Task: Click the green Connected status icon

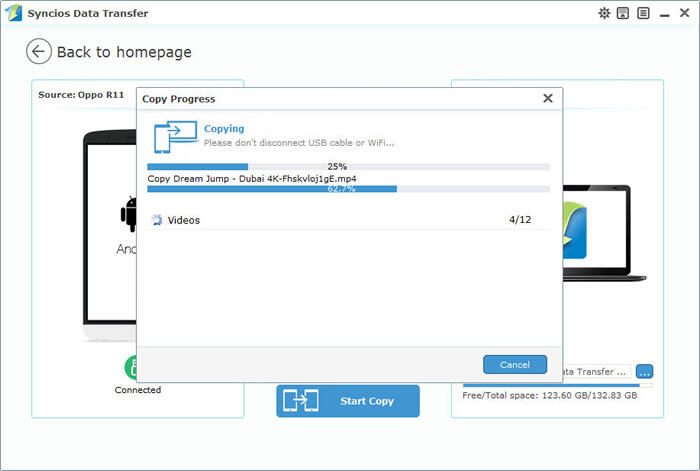Action: pos(130,367)
